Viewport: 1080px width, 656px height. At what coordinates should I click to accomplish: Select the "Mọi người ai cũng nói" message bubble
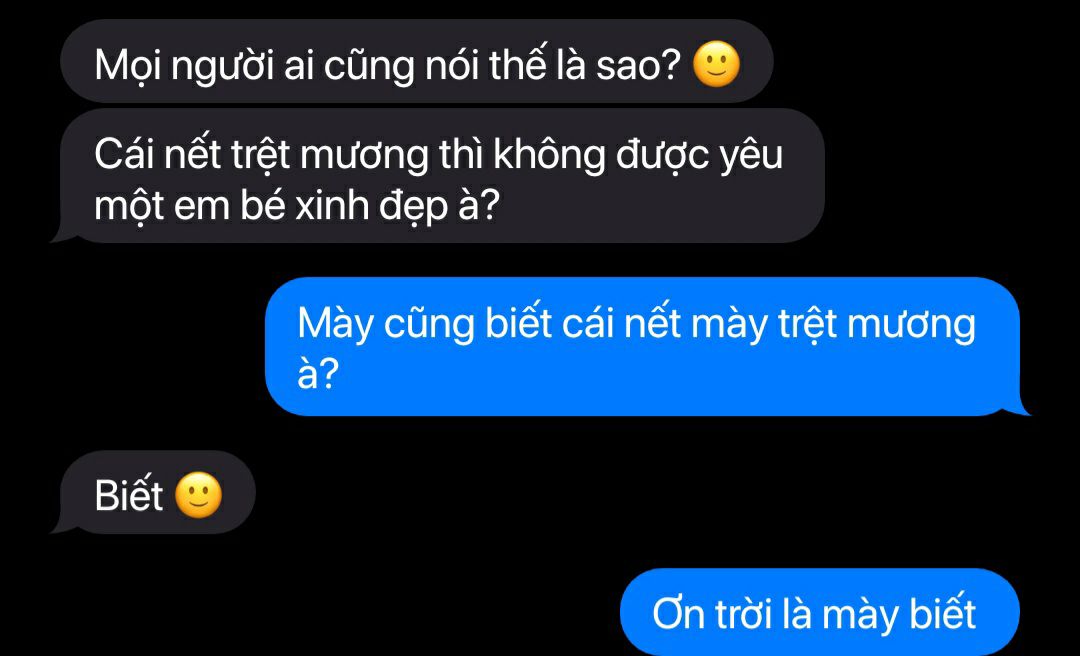(x=417, y=62)
